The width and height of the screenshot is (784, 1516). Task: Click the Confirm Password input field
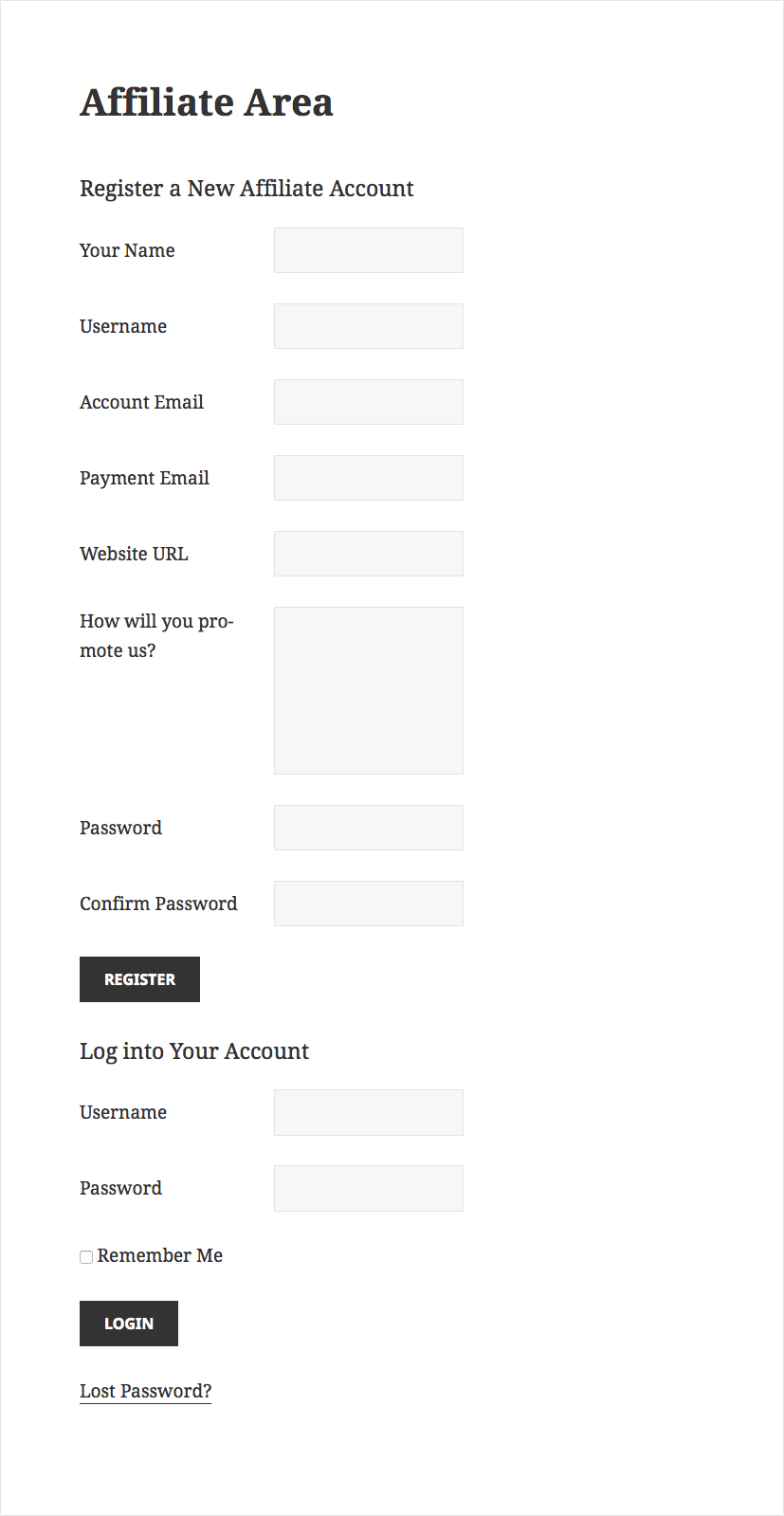[x=368, y=903]
